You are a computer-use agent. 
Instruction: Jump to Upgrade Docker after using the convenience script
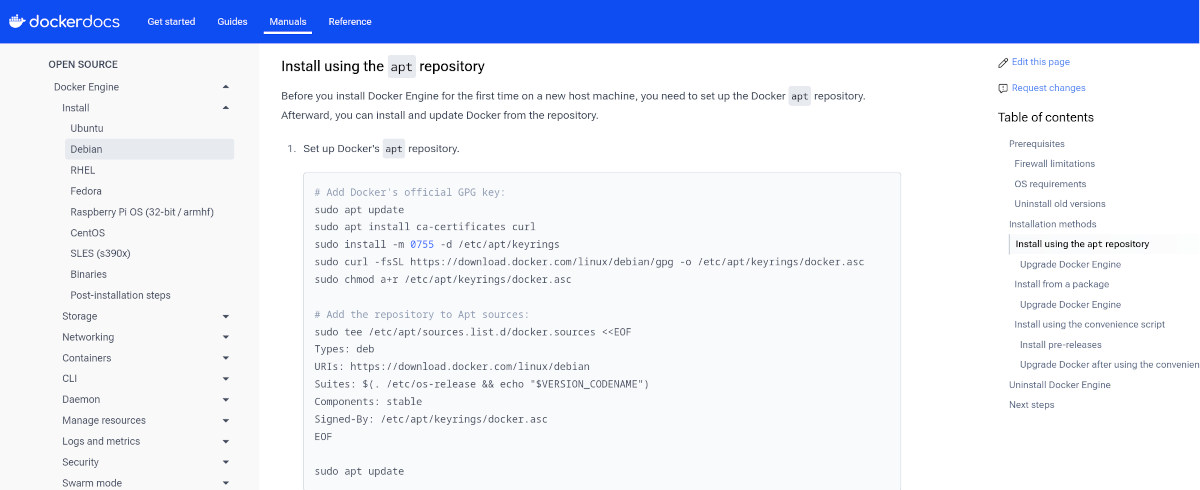coord(1109,364)
